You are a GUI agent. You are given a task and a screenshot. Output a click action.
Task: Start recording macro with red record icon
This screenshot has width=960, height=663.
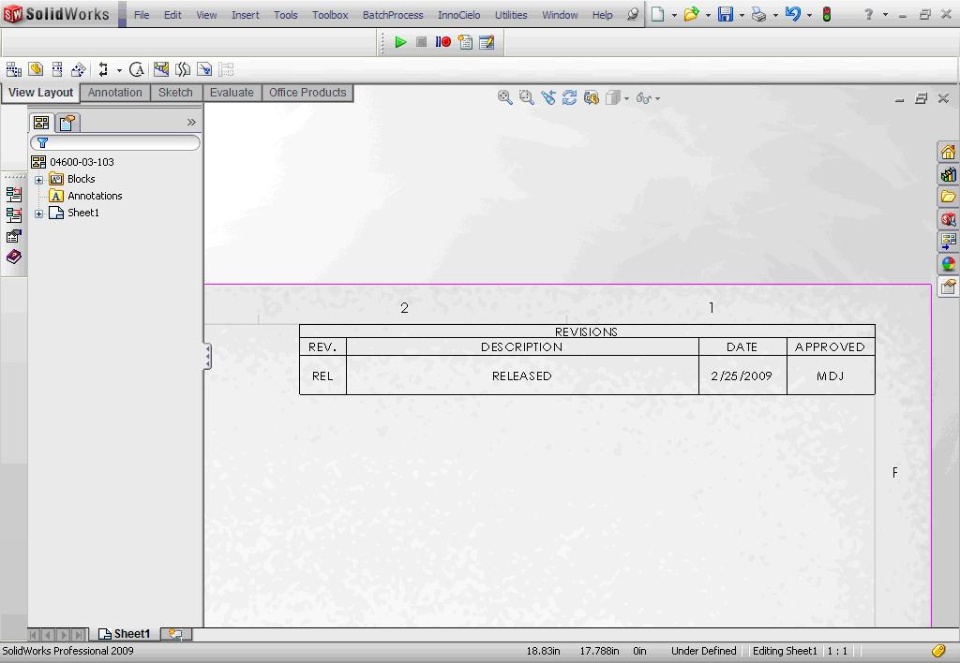[443, 42]
